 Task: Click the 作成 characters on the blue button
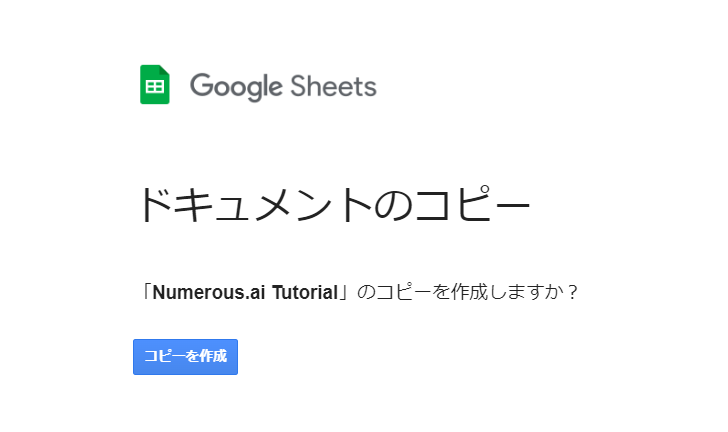tap(213, 356)
